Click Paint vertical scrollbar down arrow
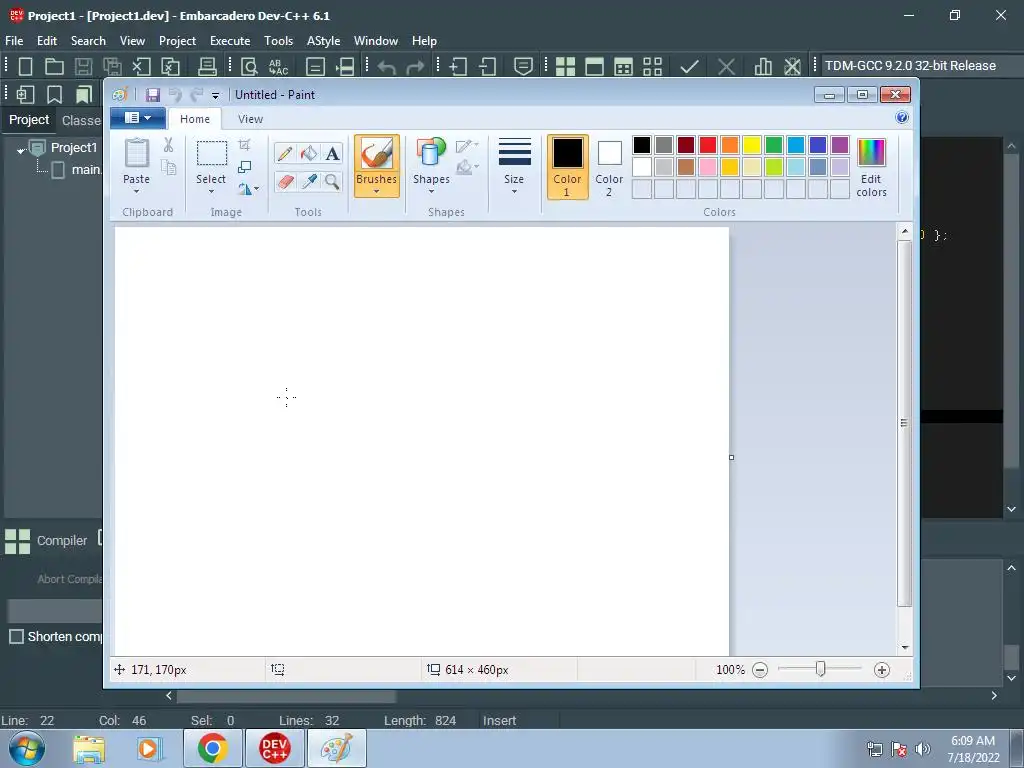Image resolution: width=1024 pixels, height=768 pixels. point(904,647)
